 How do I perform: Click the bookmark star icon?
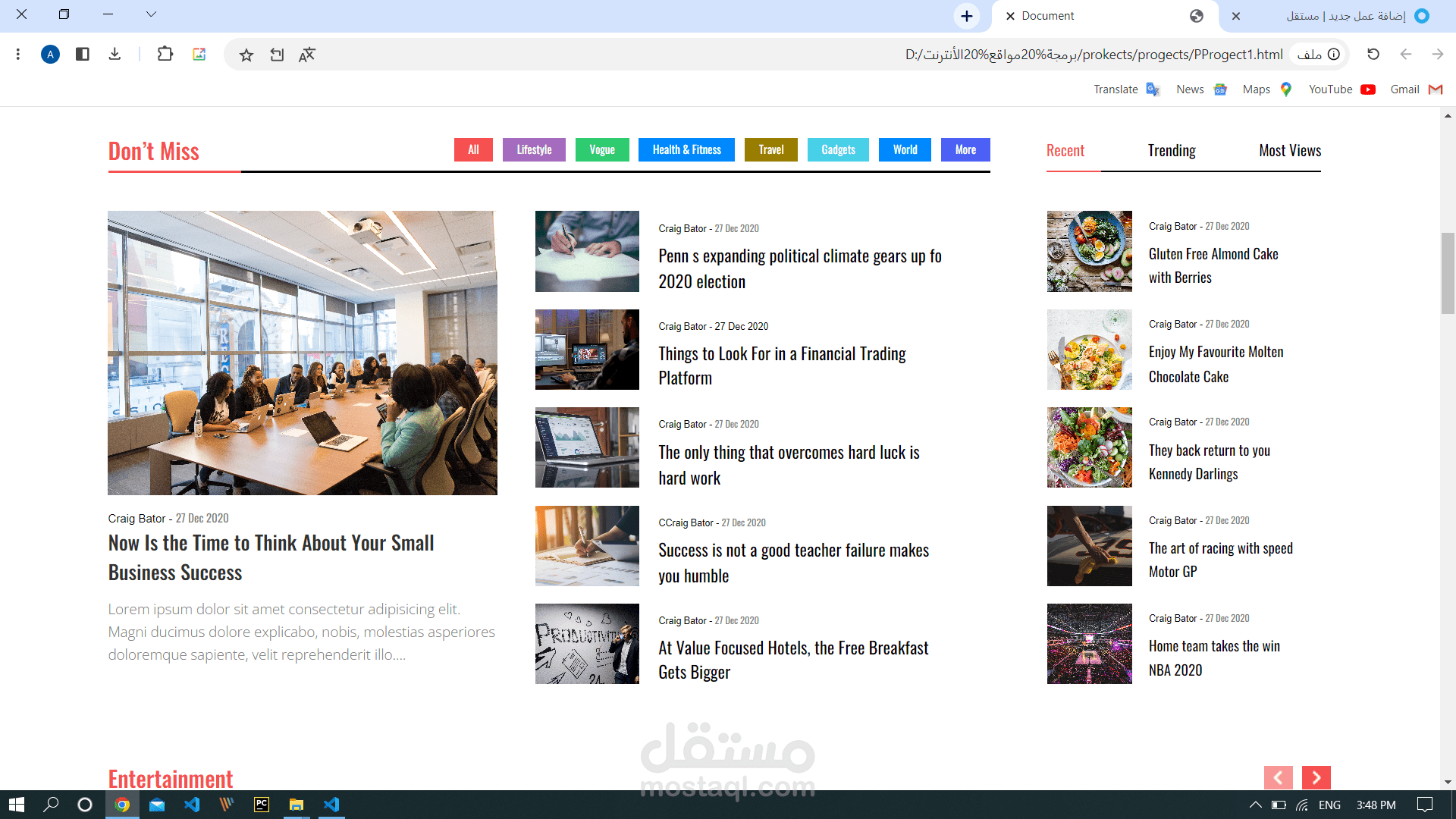(x=246, y=55)
